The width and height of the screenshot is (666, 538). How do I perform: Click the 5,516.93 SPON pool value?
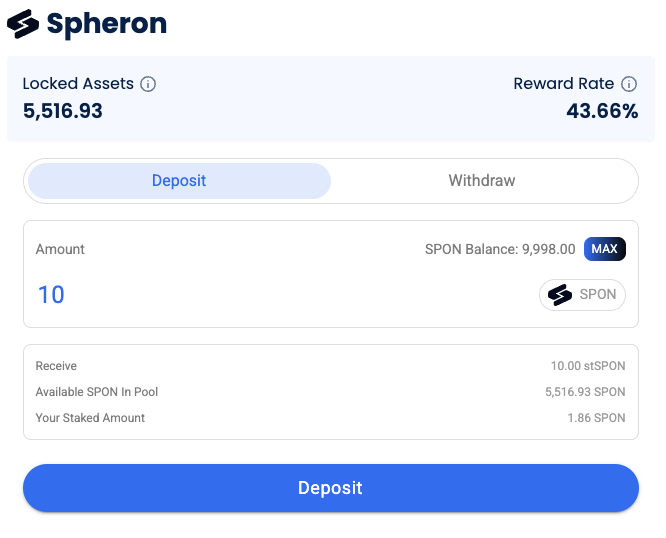pyautogui.click(x=585, y=392)
